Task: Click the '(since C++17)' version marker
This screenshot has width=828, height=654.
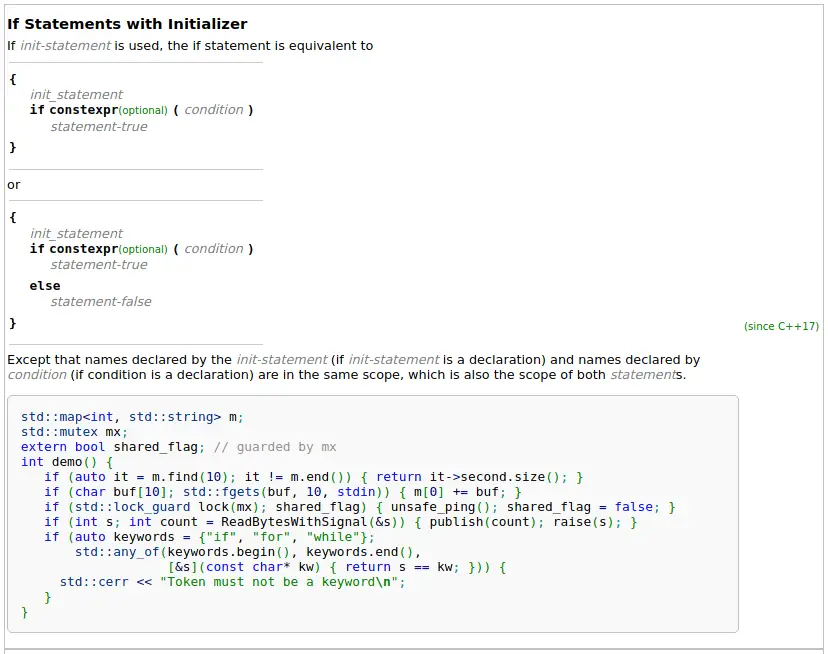Action: [781, 326]
